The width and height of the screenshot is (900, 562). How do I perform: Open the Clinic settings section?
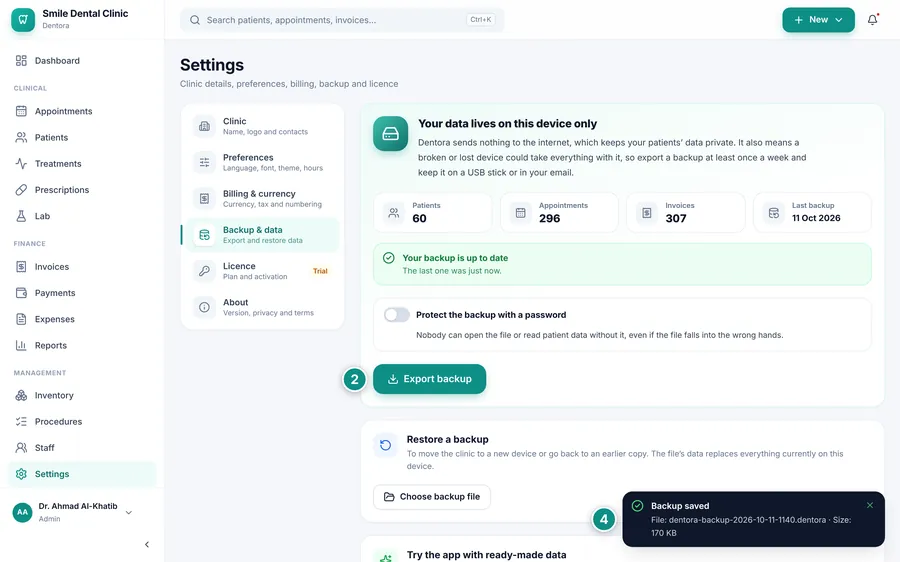point(262,126)
